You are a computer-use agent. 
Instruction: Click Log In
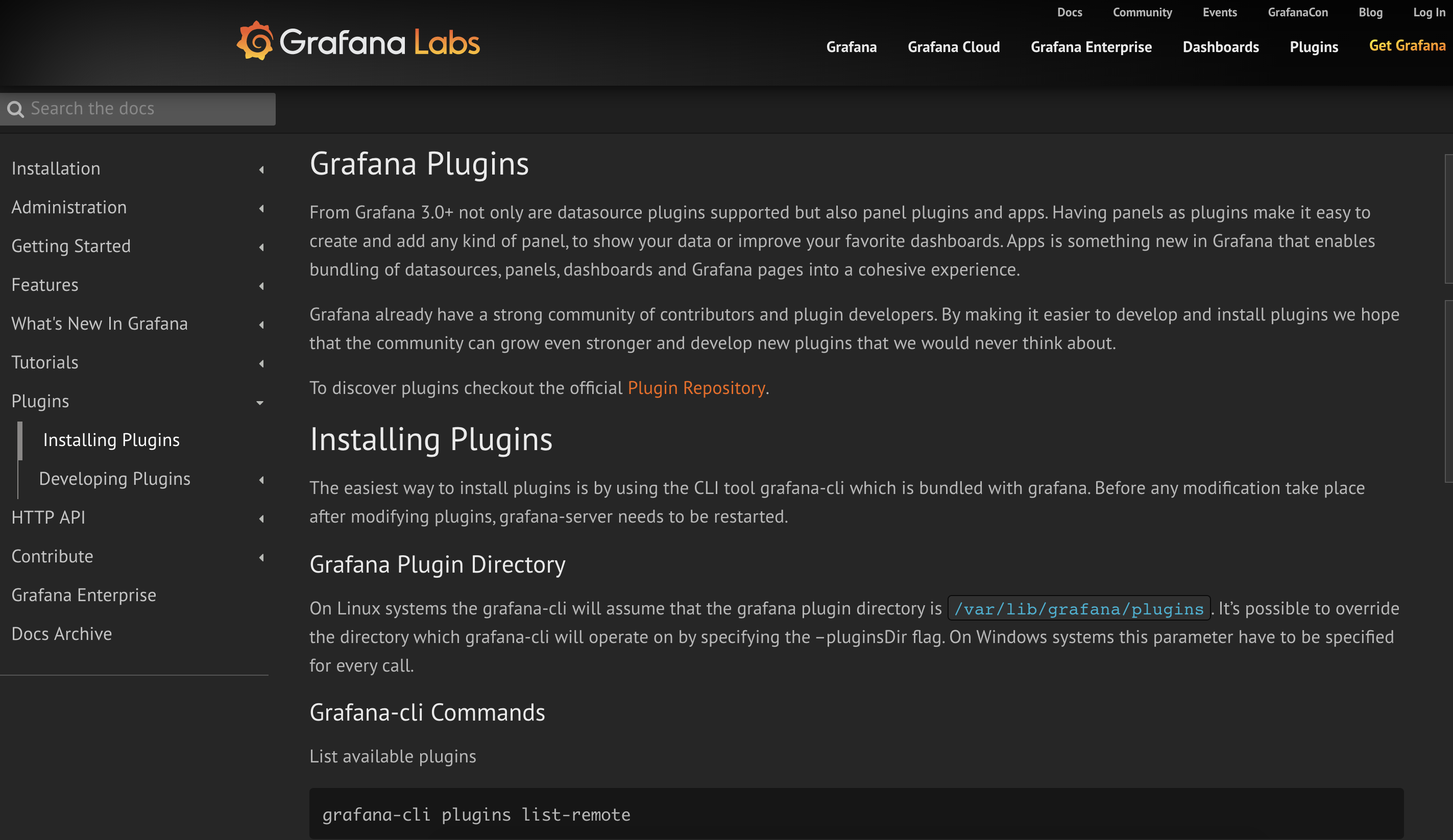(1429, 12)
